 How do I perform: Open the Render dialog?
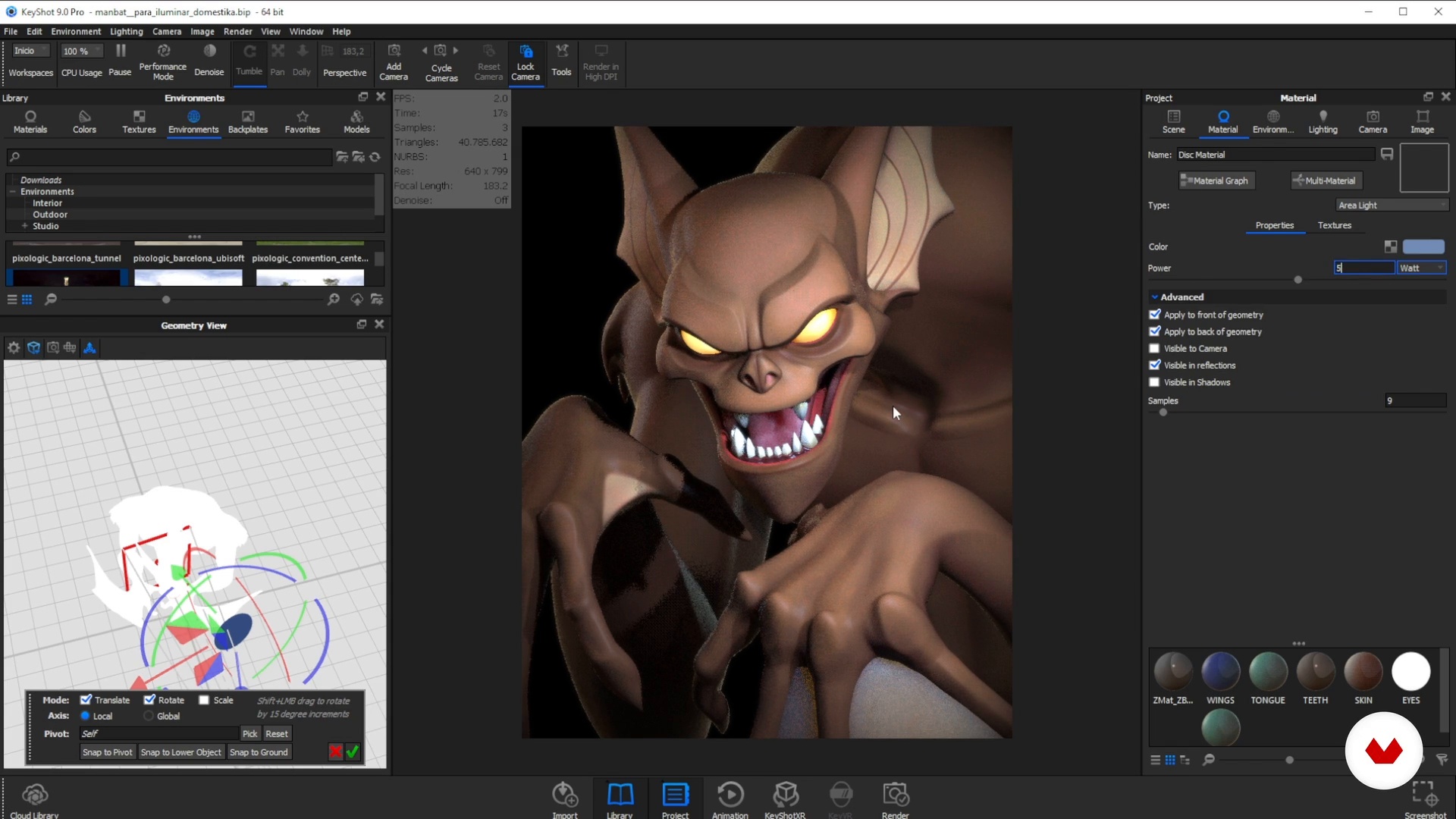click(896, 800)
